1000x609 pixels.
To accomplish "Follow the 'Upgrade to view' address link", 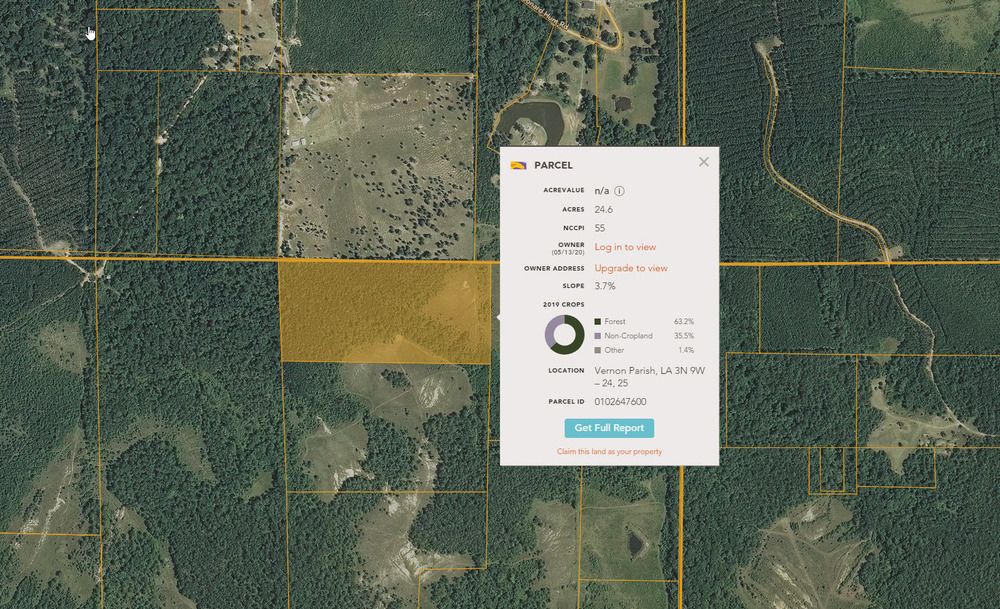I will pos(630,268).
